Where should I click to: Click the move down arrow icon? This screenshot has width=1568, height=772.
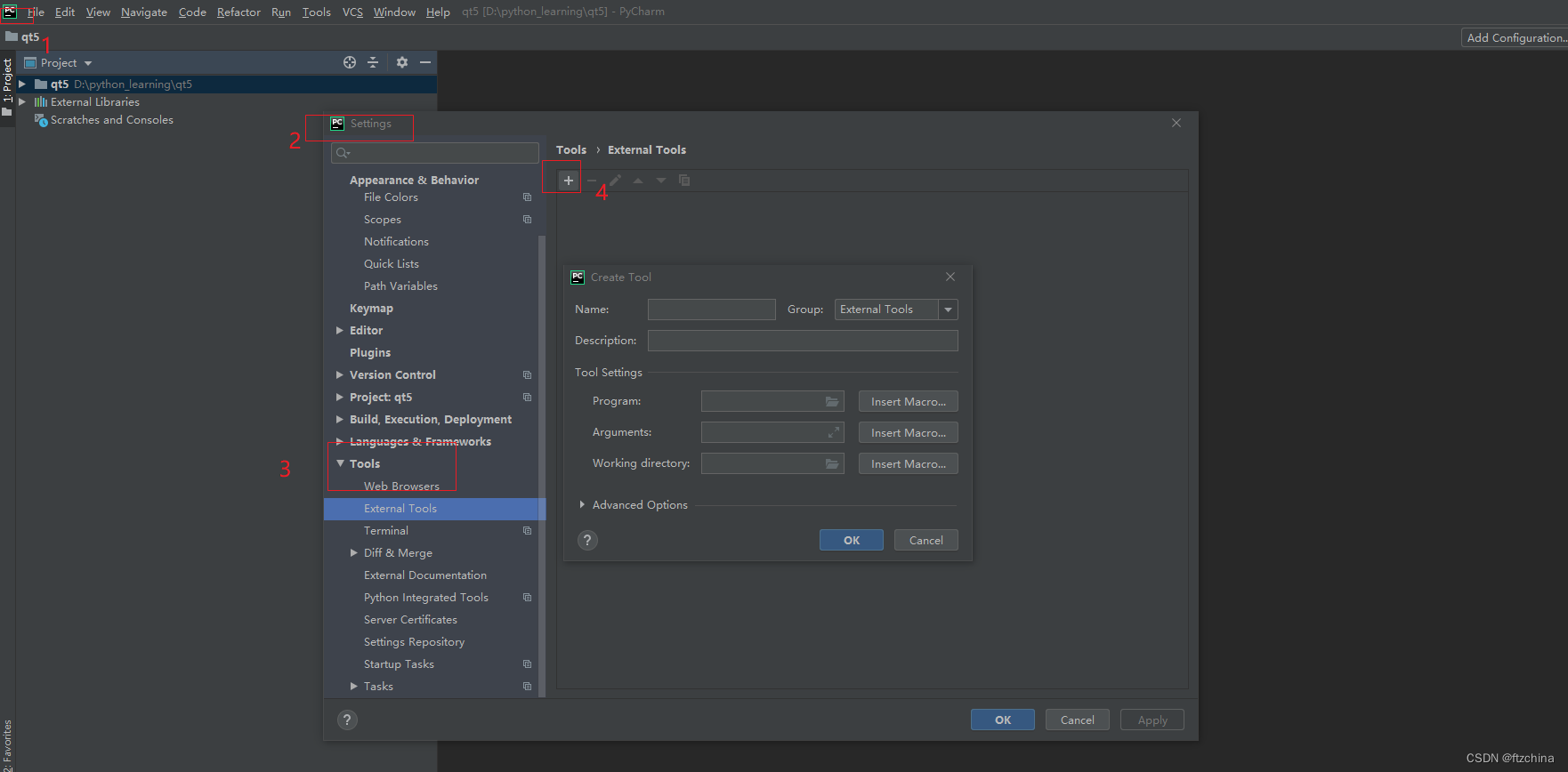661,181
